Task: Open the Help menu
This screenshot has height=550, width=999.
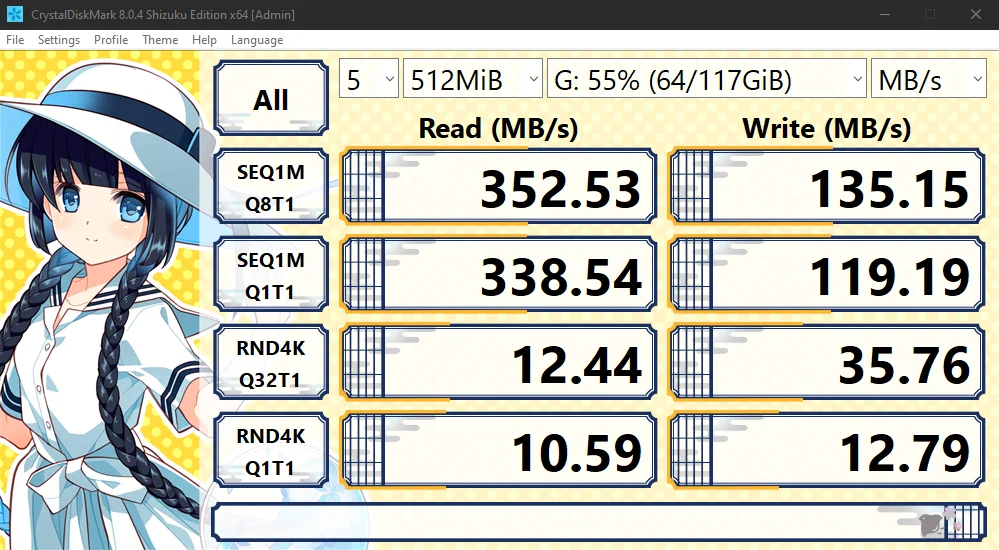Action: [204, 40]
